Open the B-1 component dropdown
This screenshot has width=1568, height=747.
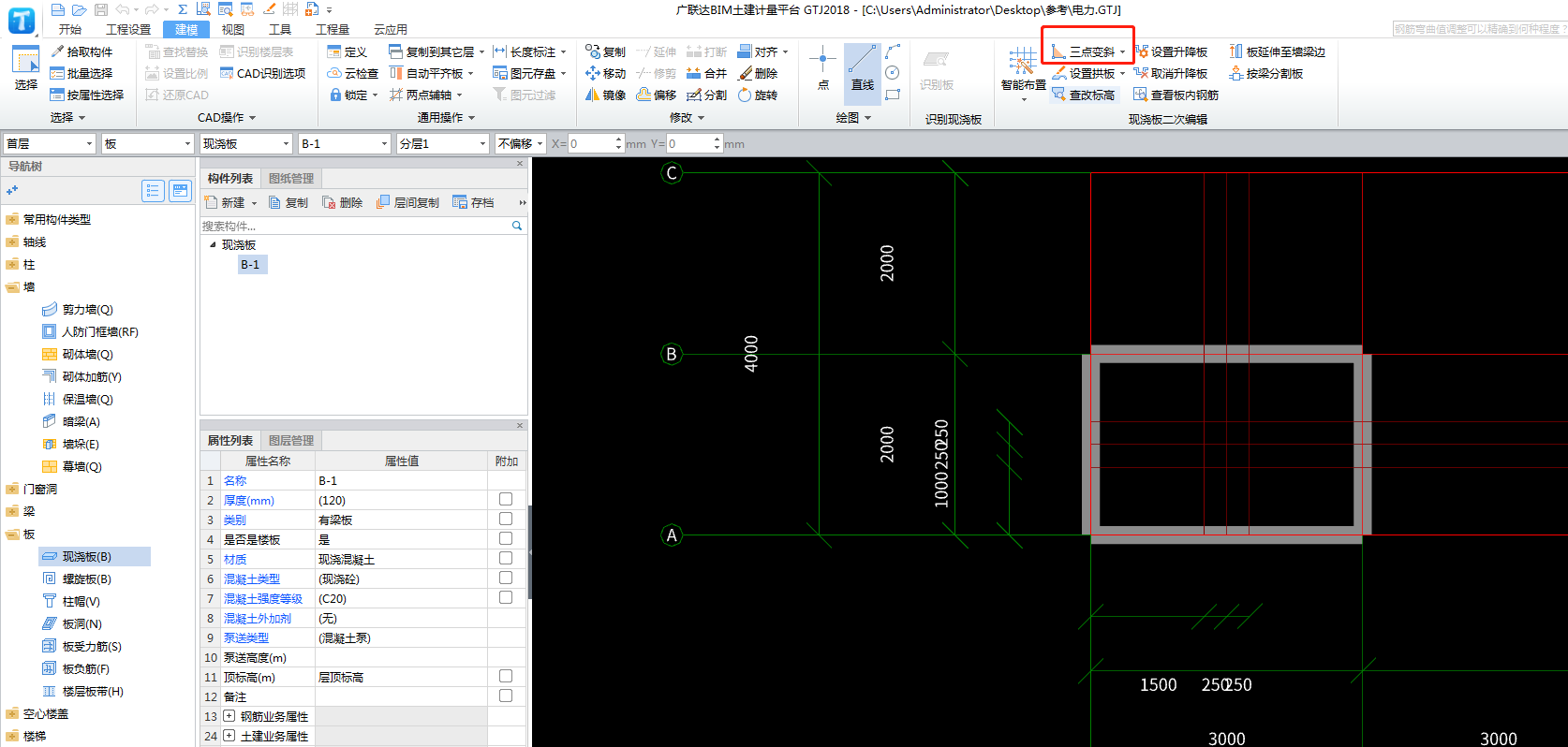tap(344, 143)
